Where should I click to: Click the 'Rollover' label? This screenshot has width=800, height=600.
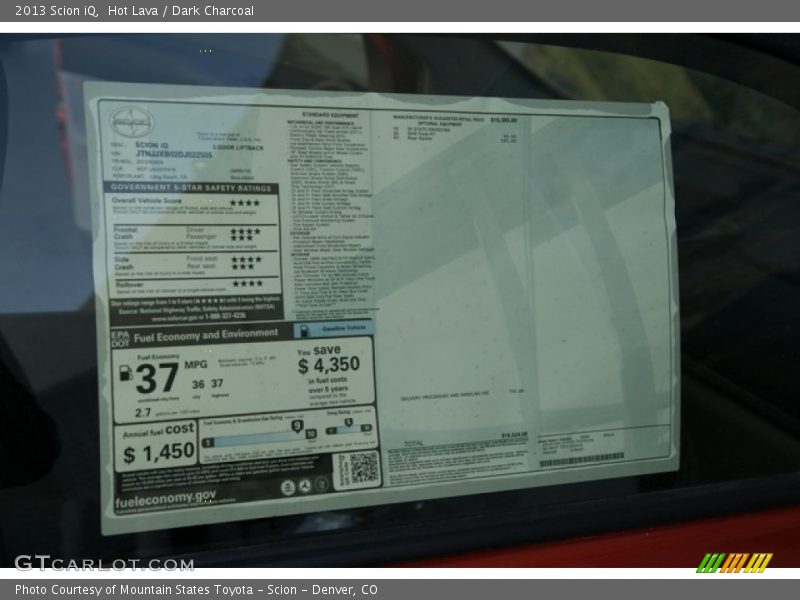click(x=129, y=285)
